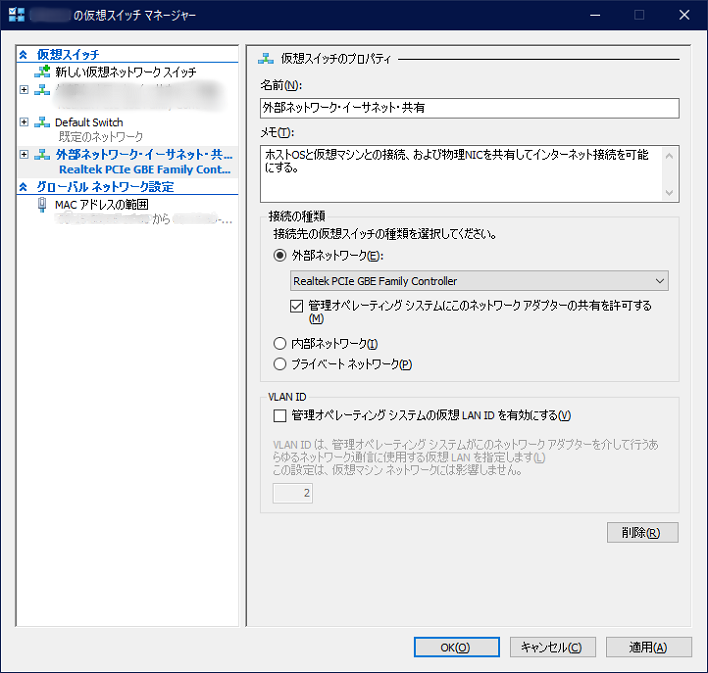
Task: Uncheck the adapter sharing permission checkbox
Action: click(296, 306)
